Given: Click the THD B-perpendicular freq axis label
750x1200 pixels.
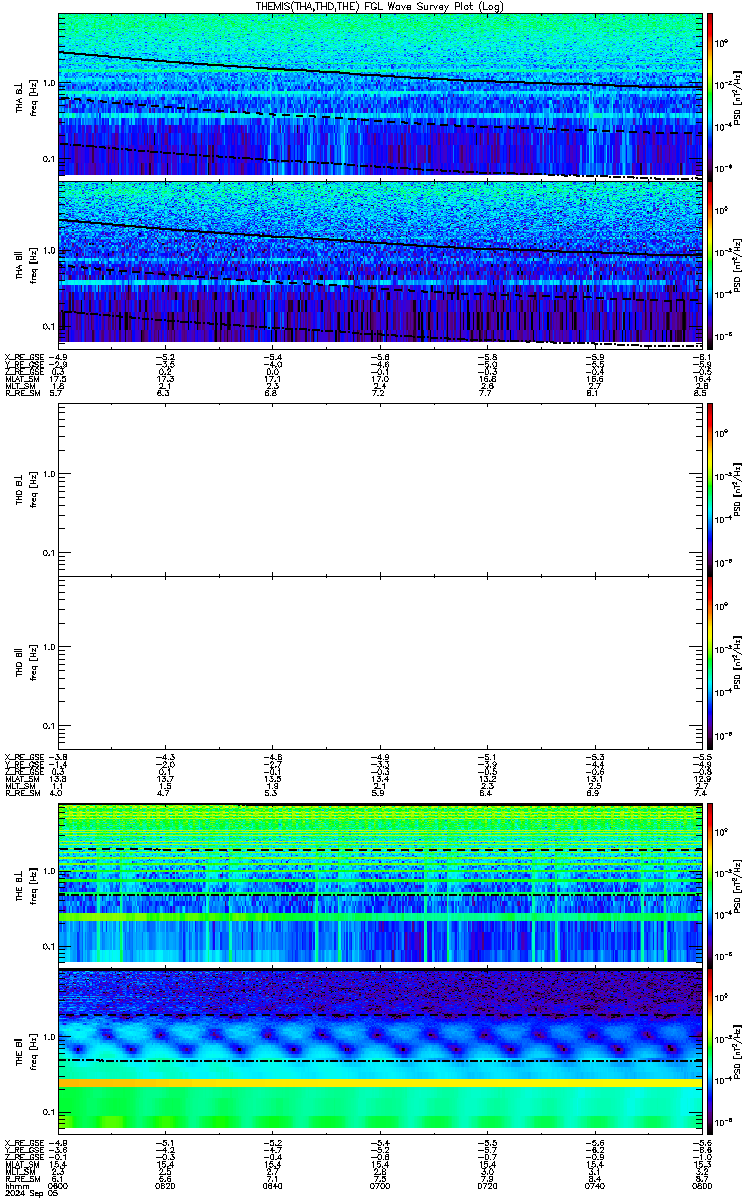Looking at the screenshot, I should 33,489.
